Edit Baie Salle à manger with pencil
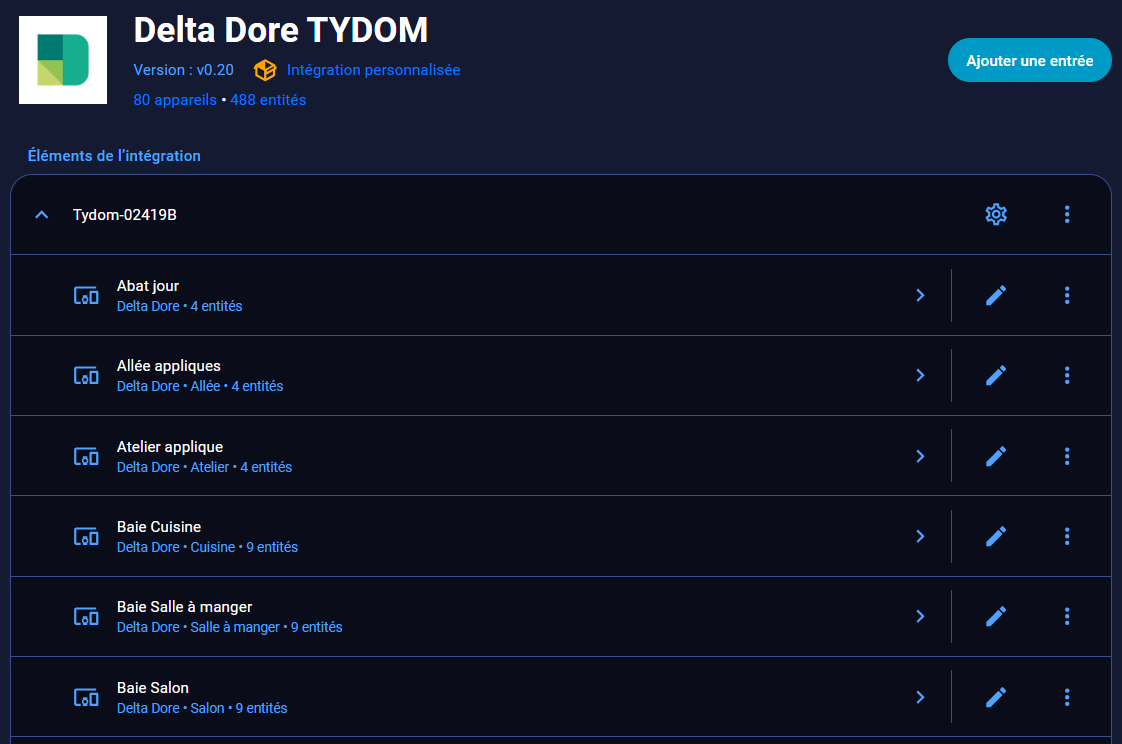Screen dimensions: 1122x744 (995, 617)
